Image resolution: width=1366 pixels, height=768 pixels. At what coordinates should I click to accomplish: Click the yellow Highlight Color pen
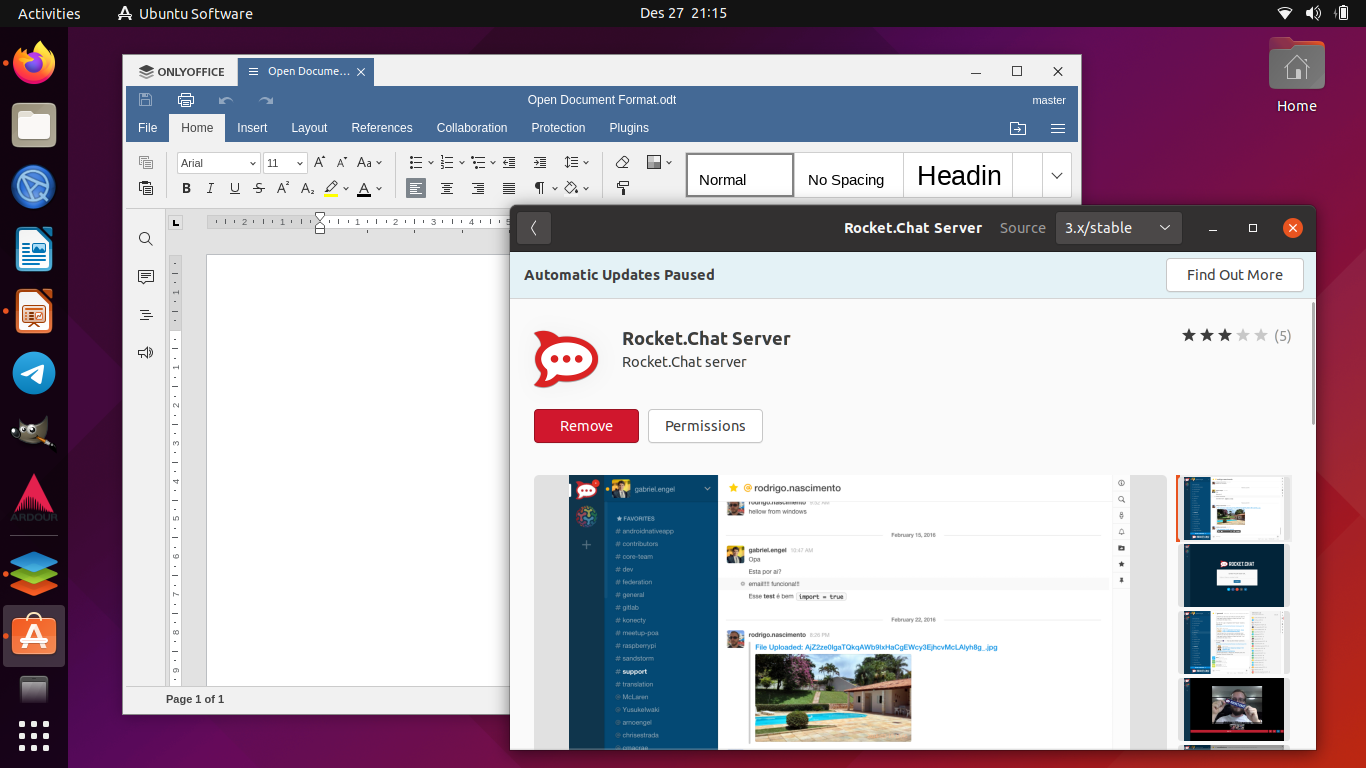click(x=331, y=188)
